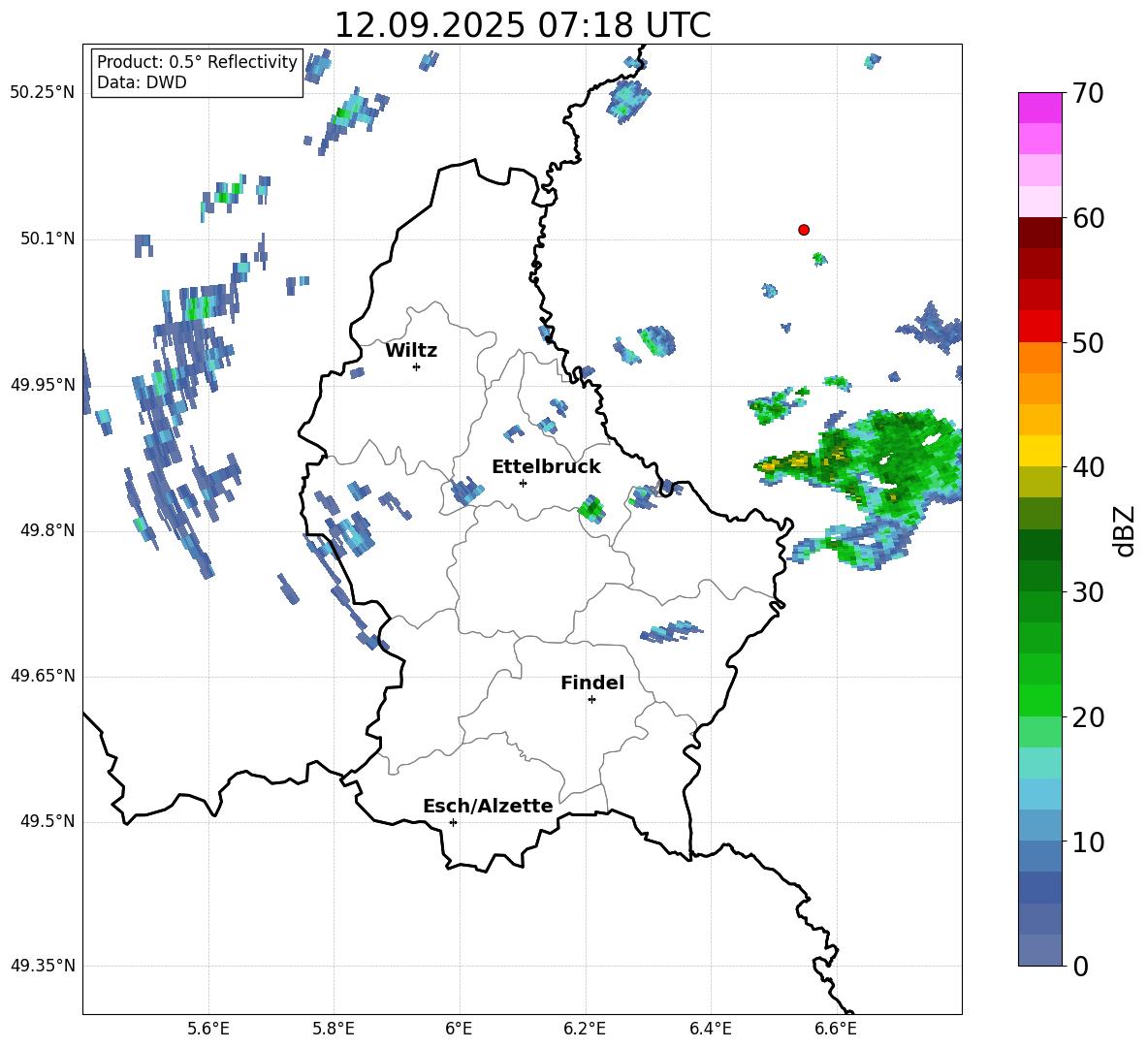The height and width of the screenshot is (1048, 1148).
Task: Click the 50.25°N latitude label
Action: pyautogui.click(x=43, y=93)
